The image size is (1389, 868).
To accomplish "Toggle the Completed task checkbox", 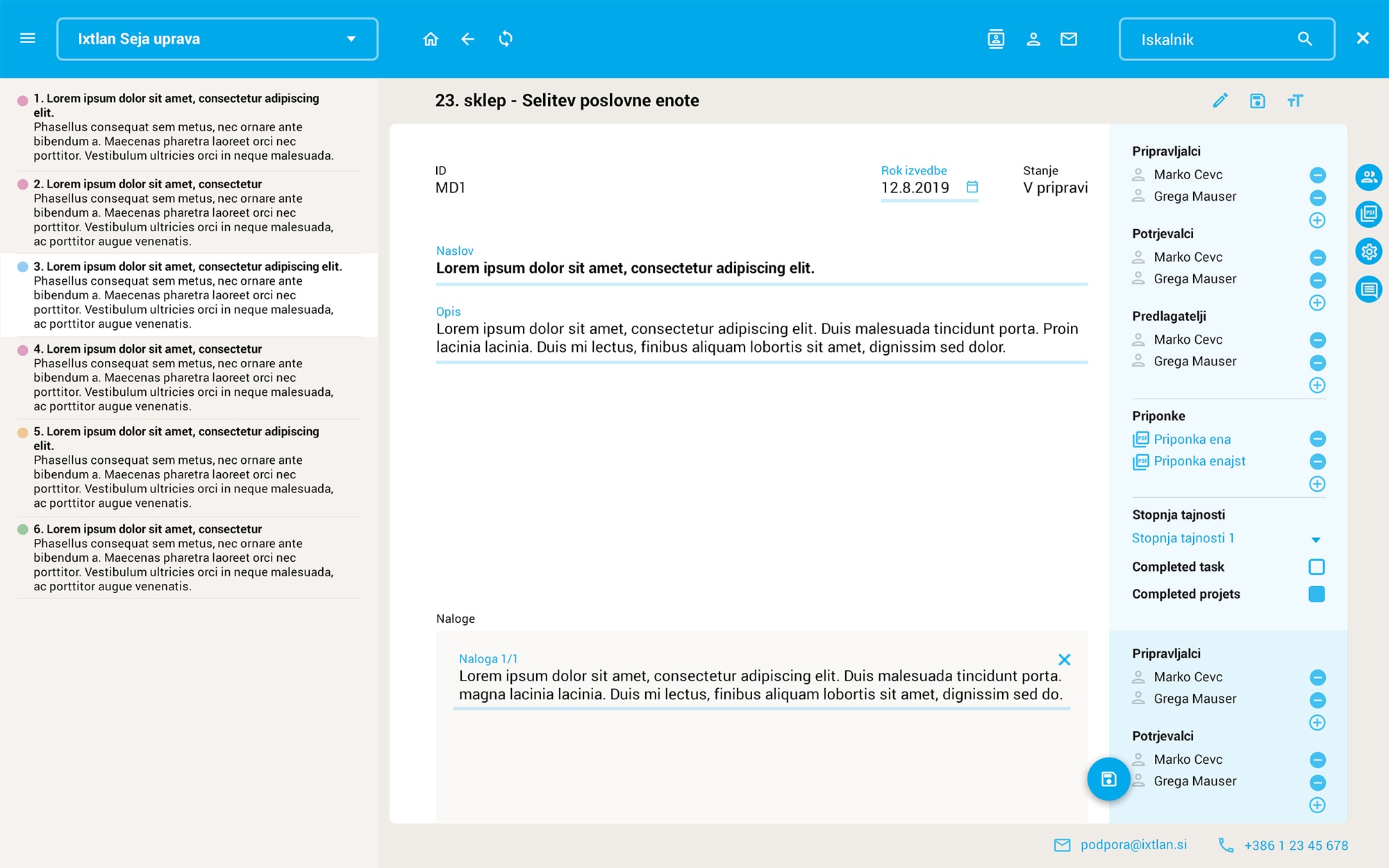I will (x=1317, y=567).
